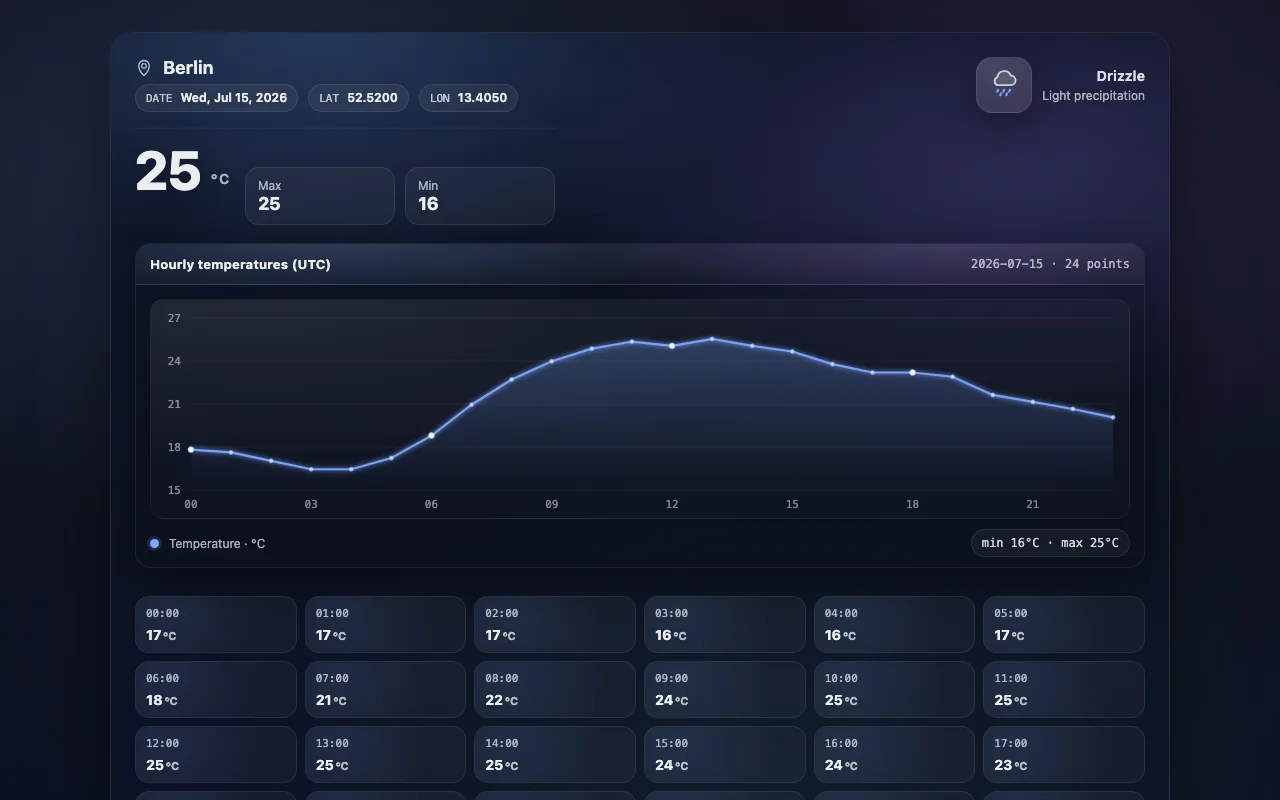The height and width of the screenshot is (800, 1280).
Task: Click the 18 o'clock data point on chart
Action: click(912, 372)
